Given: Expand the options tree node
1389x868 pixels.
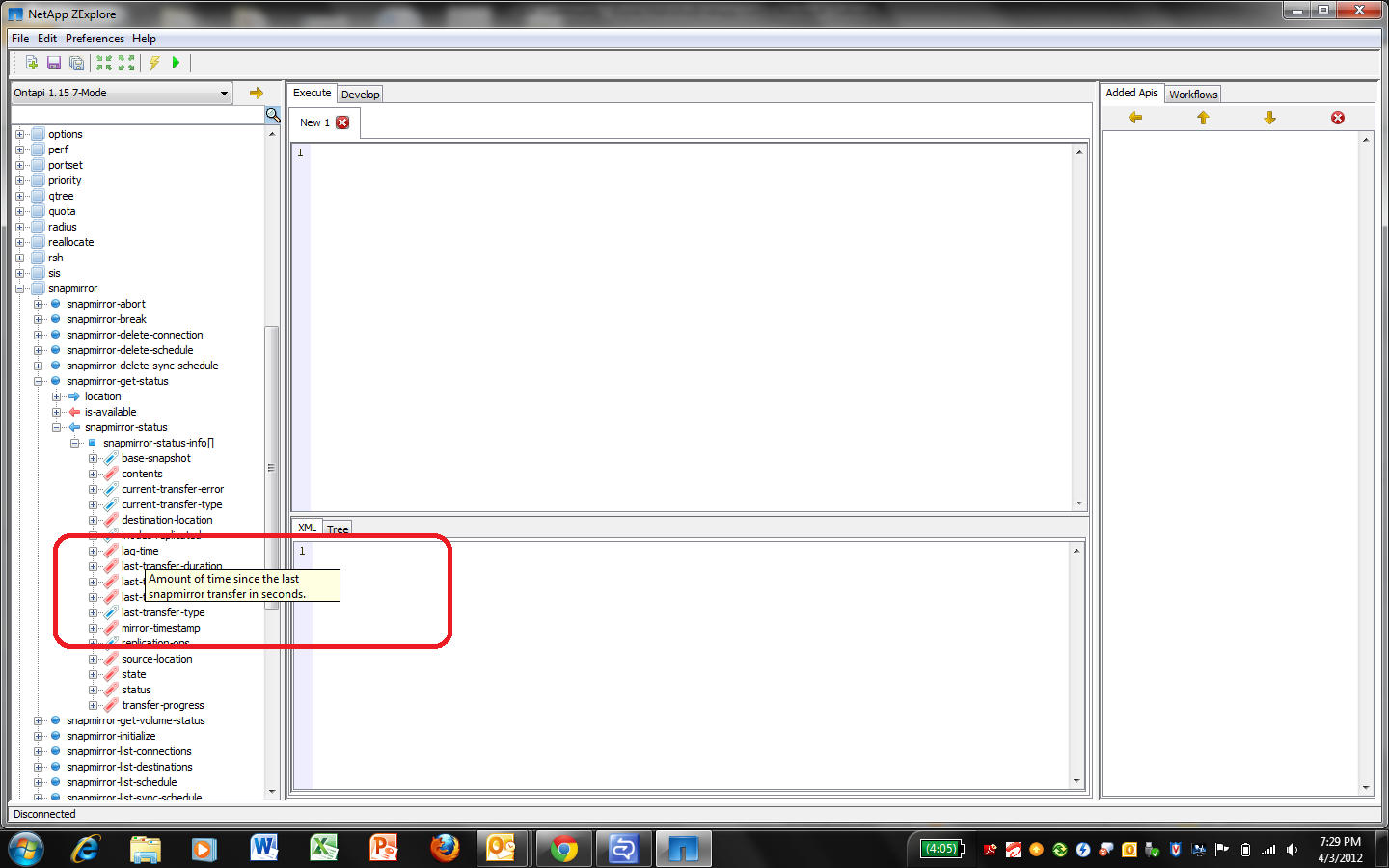Looking at the screenshot, I should (x=19, y=134).
